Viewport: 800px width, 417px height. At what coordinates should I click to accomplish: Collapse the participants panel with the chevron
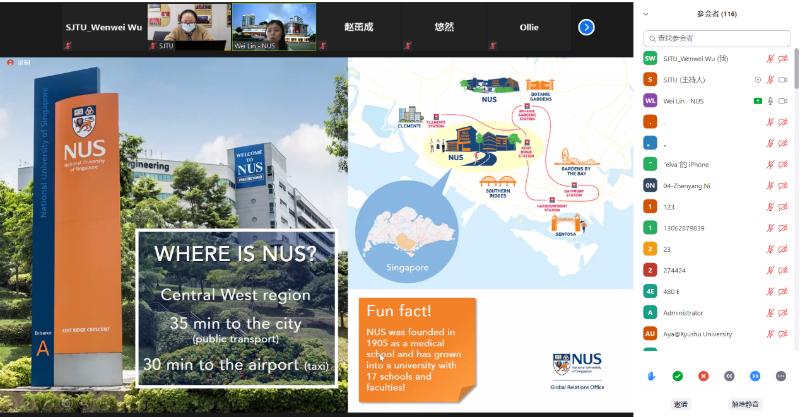pyautogui.click(x=646, y=14)
